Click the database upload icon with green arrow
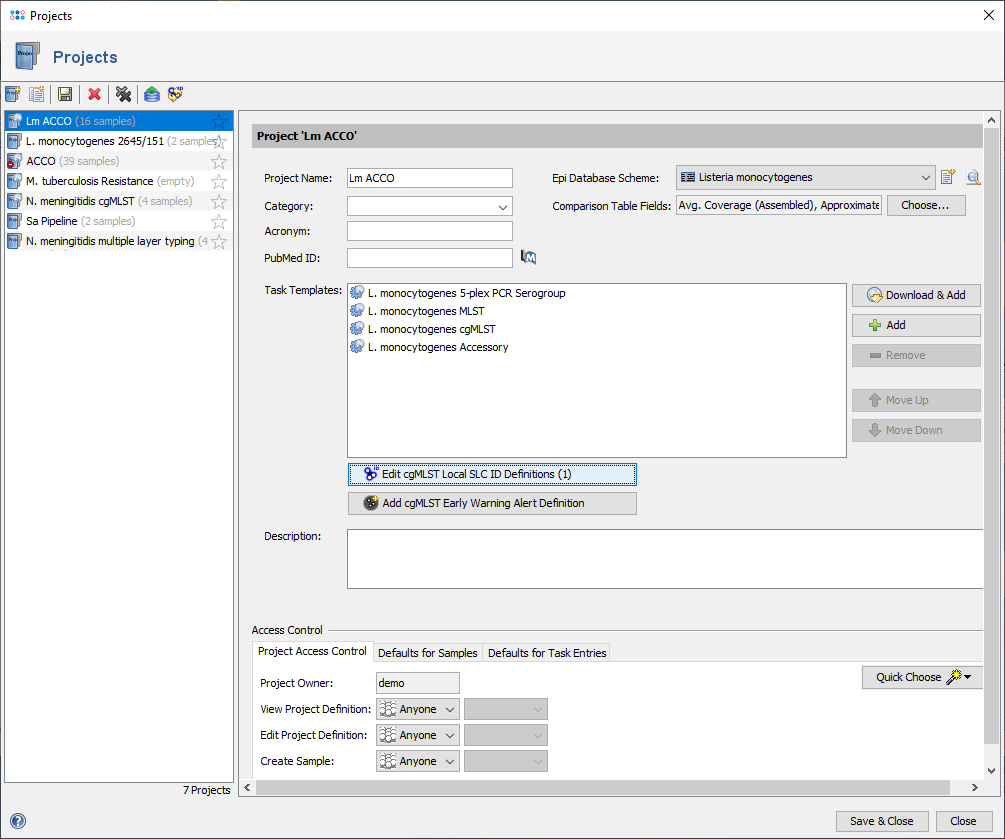1005x839 pixels. click(151, 94)
